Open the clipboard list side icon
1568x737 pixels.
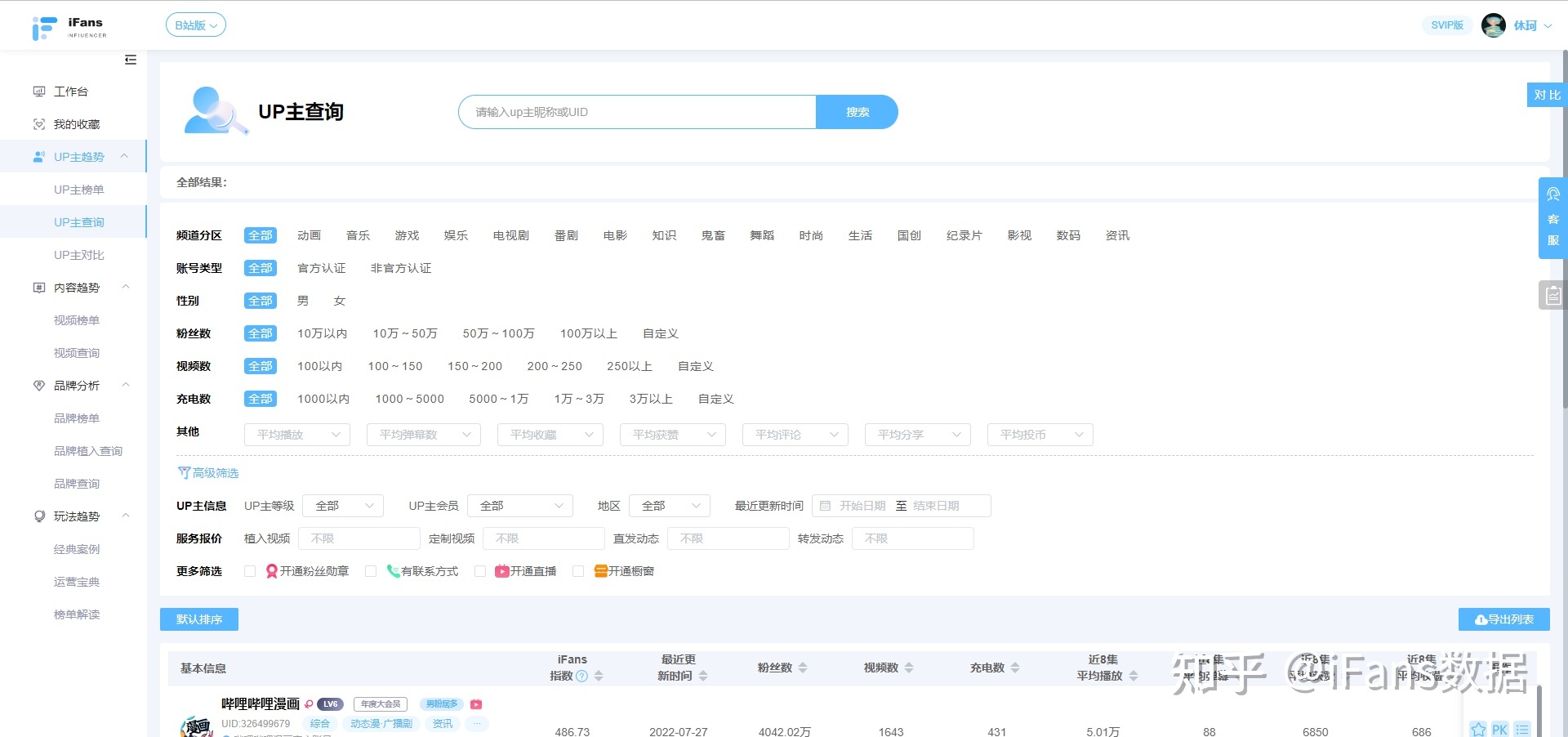click(x=1552, y=295)
